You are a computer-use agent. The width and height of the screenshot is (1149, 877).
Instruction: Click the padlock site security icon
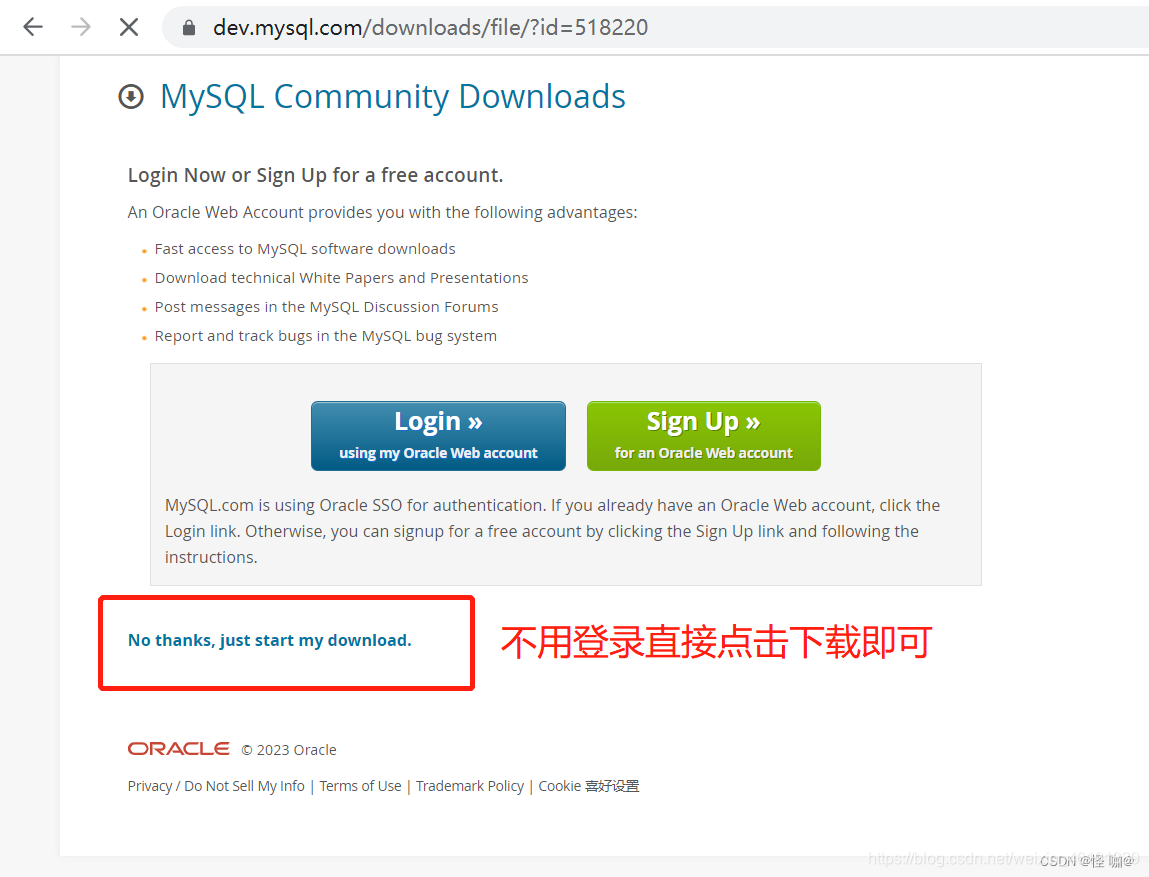pyautogui.click(x=189, y=27)
